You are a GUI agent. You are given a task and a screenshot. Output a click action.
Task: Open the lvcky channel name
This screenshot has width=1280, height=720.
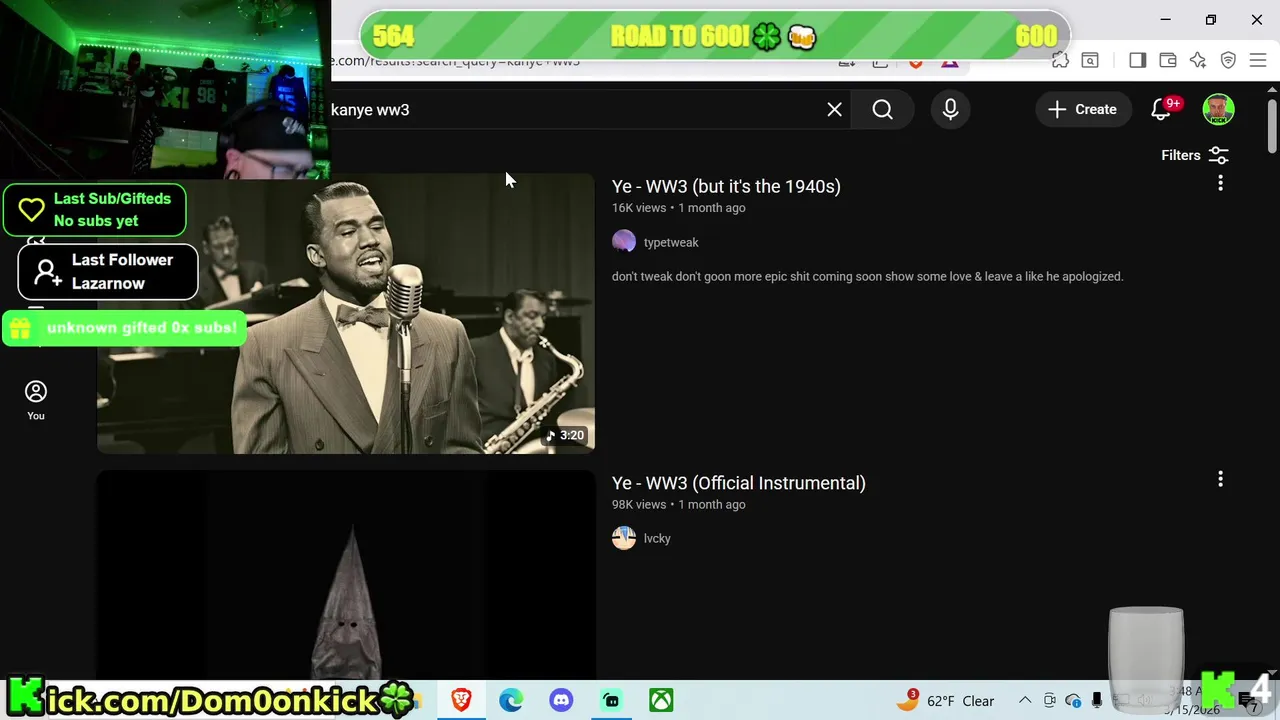coord(657,538)
